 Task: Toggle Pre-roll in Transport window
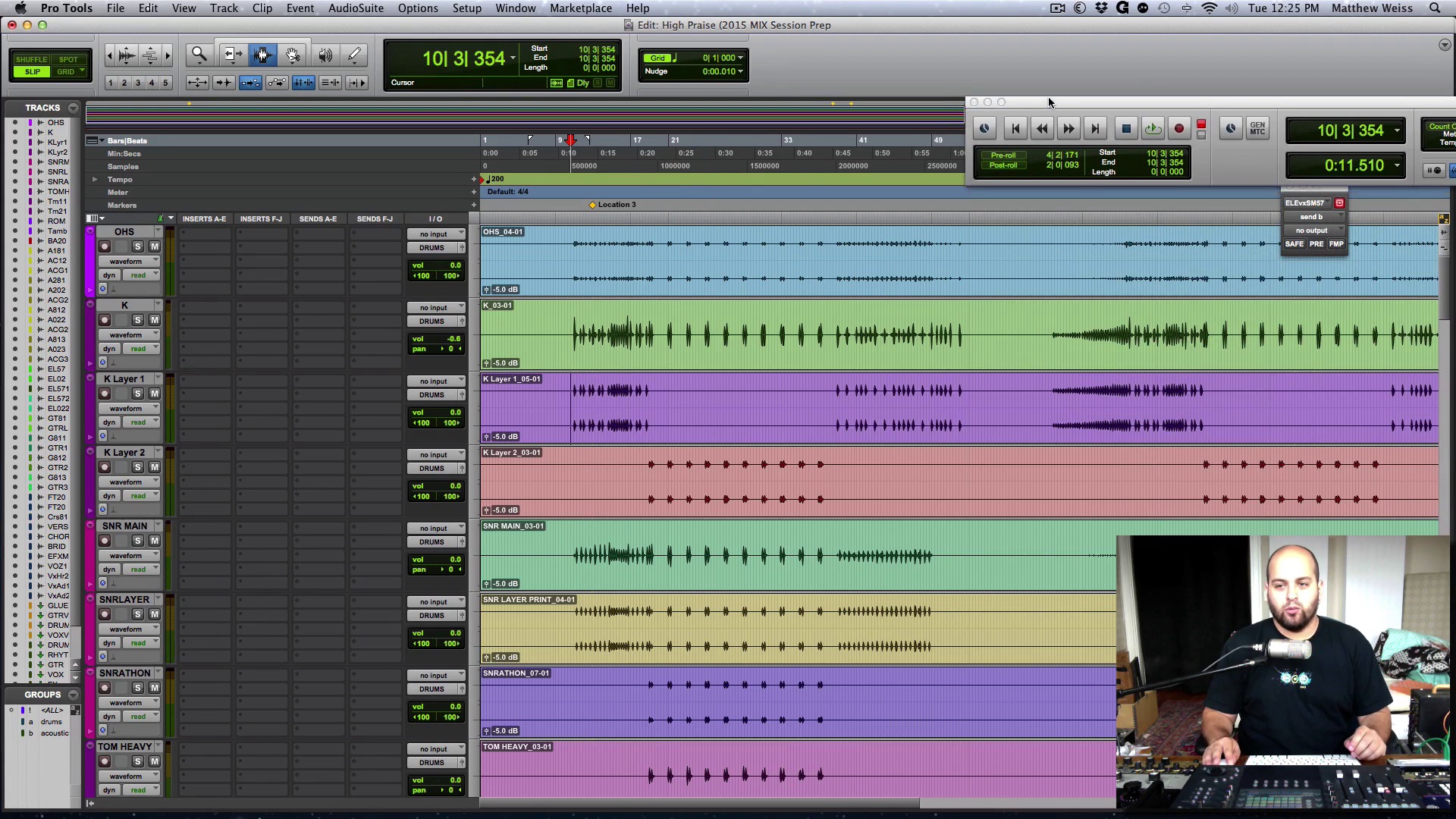[1003, 155]
